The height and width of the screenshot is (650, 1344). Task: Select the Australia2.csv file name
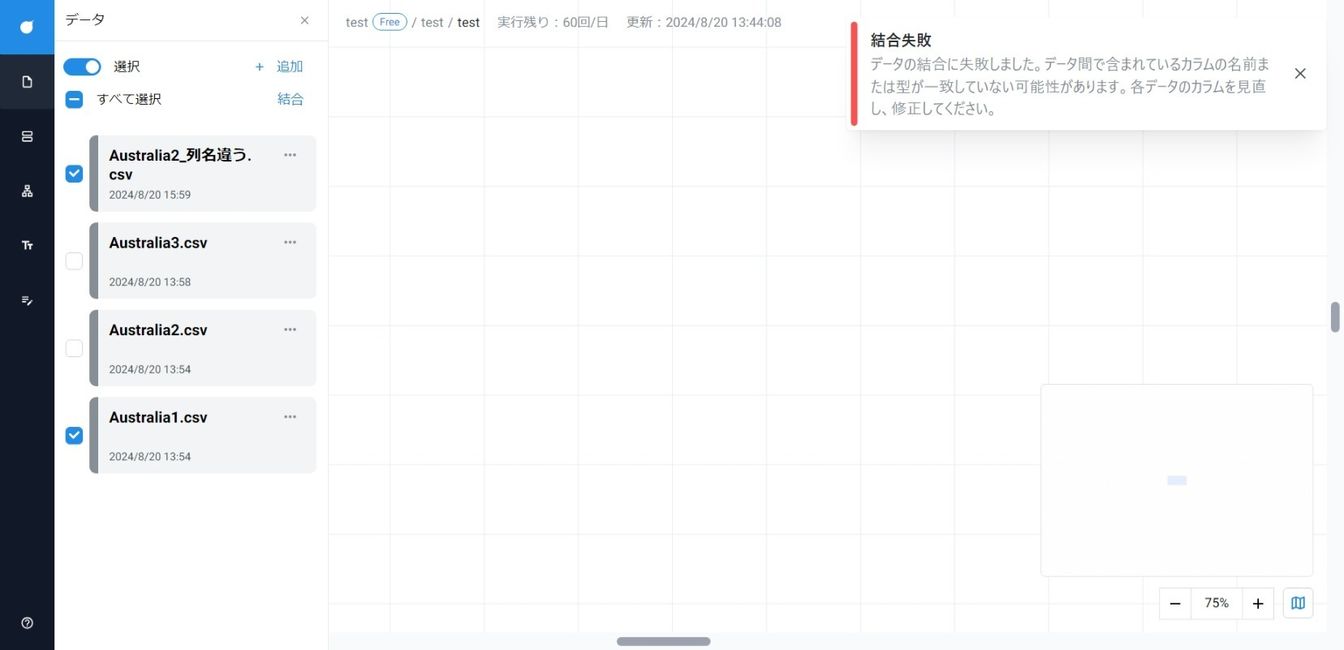pyautogui.click(x=158, y=330)
